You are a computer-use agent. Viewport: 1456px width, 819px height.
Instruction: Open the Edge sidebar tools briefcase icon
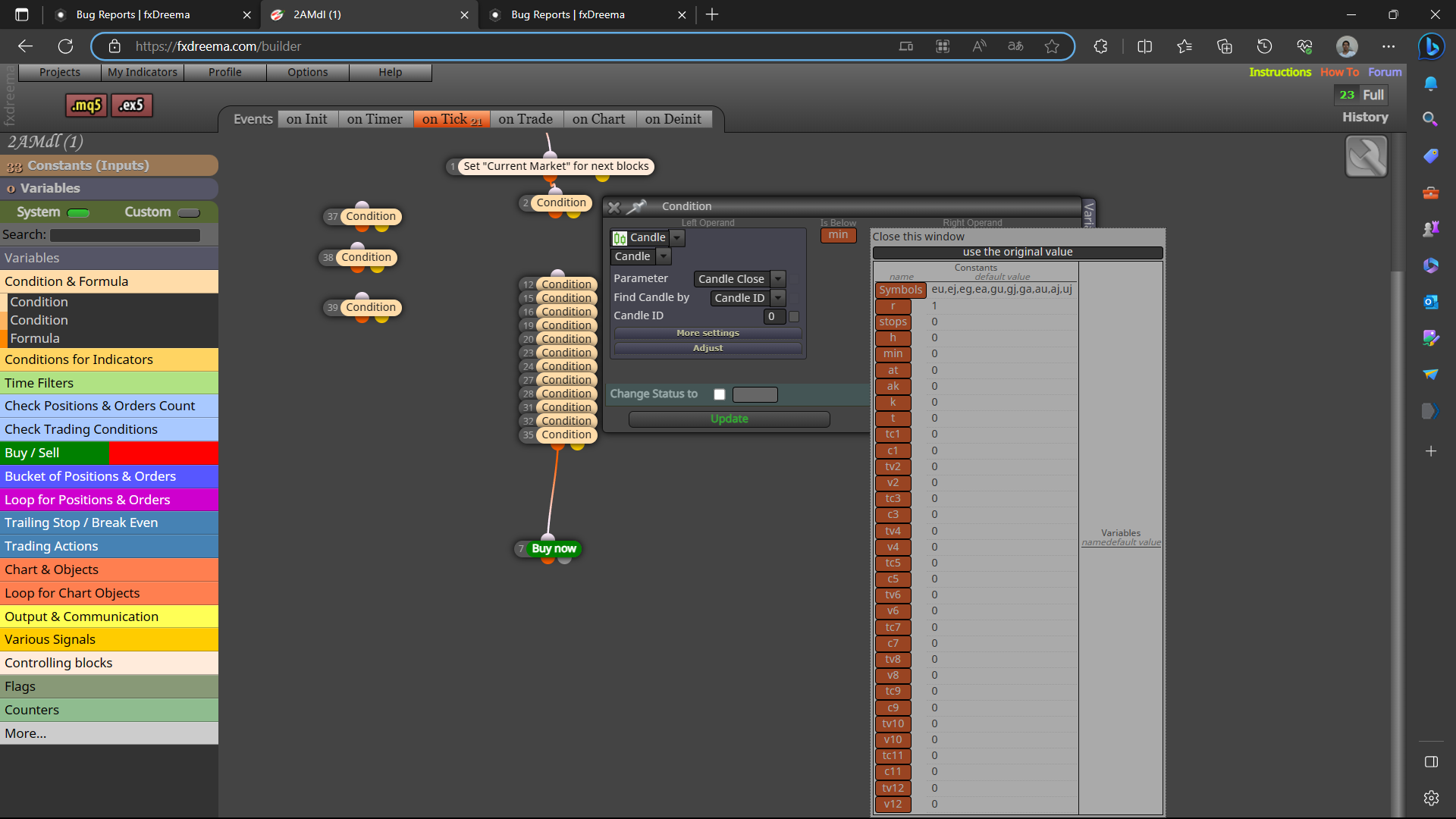1430,193
